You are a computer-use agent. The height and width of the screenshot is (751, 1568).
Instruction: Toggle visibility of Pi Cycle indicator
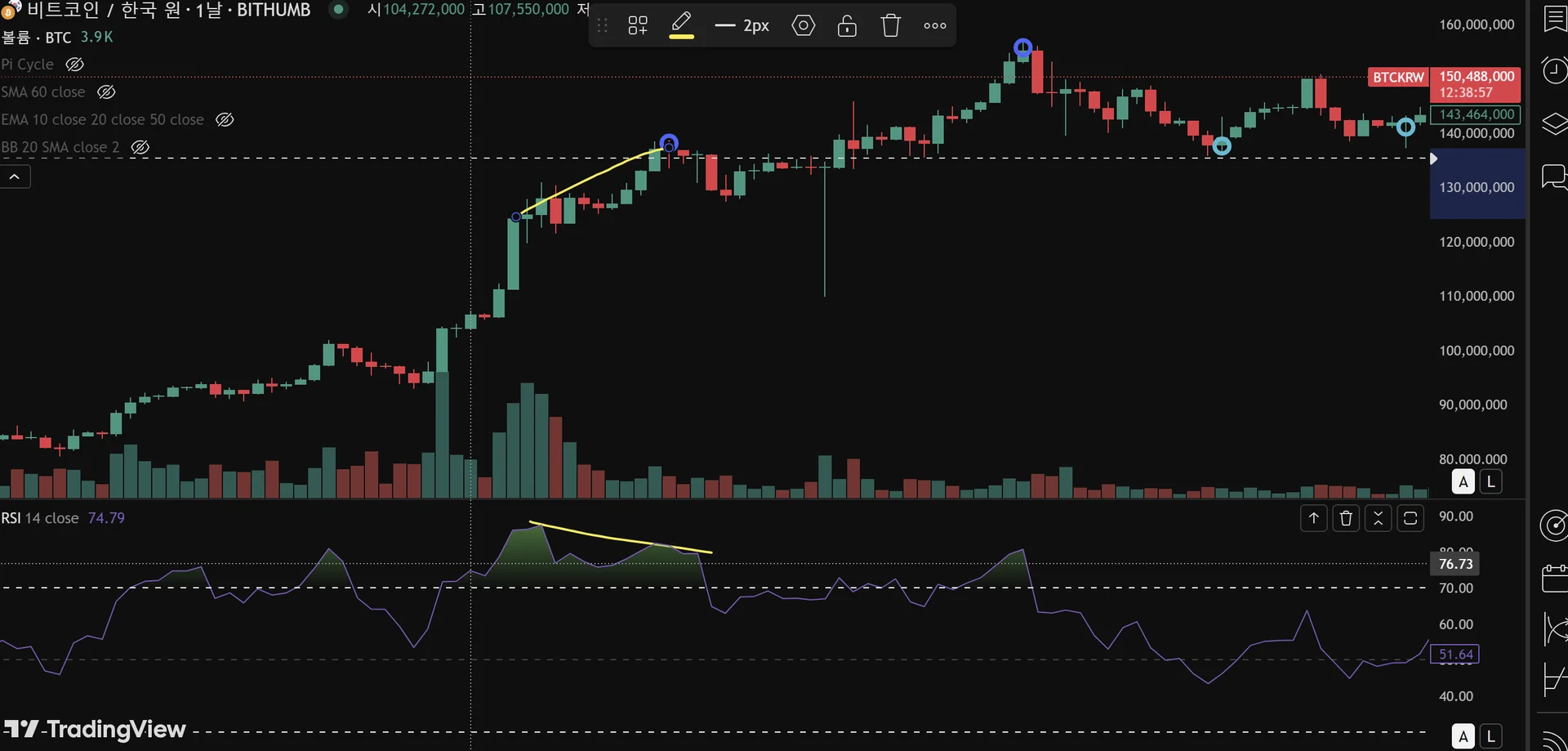(74, 64)
